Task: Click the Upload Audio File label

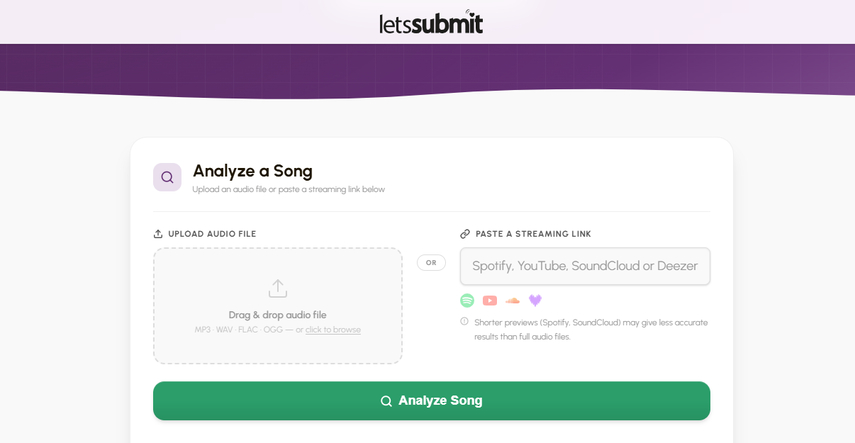Action: click(x=212, y=234)
